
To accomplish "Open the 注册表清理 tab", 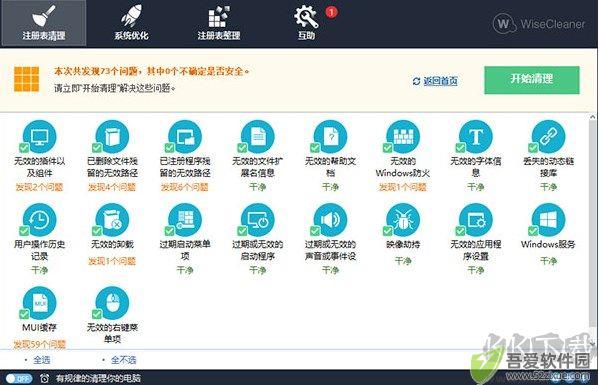I will coord(43,23).
